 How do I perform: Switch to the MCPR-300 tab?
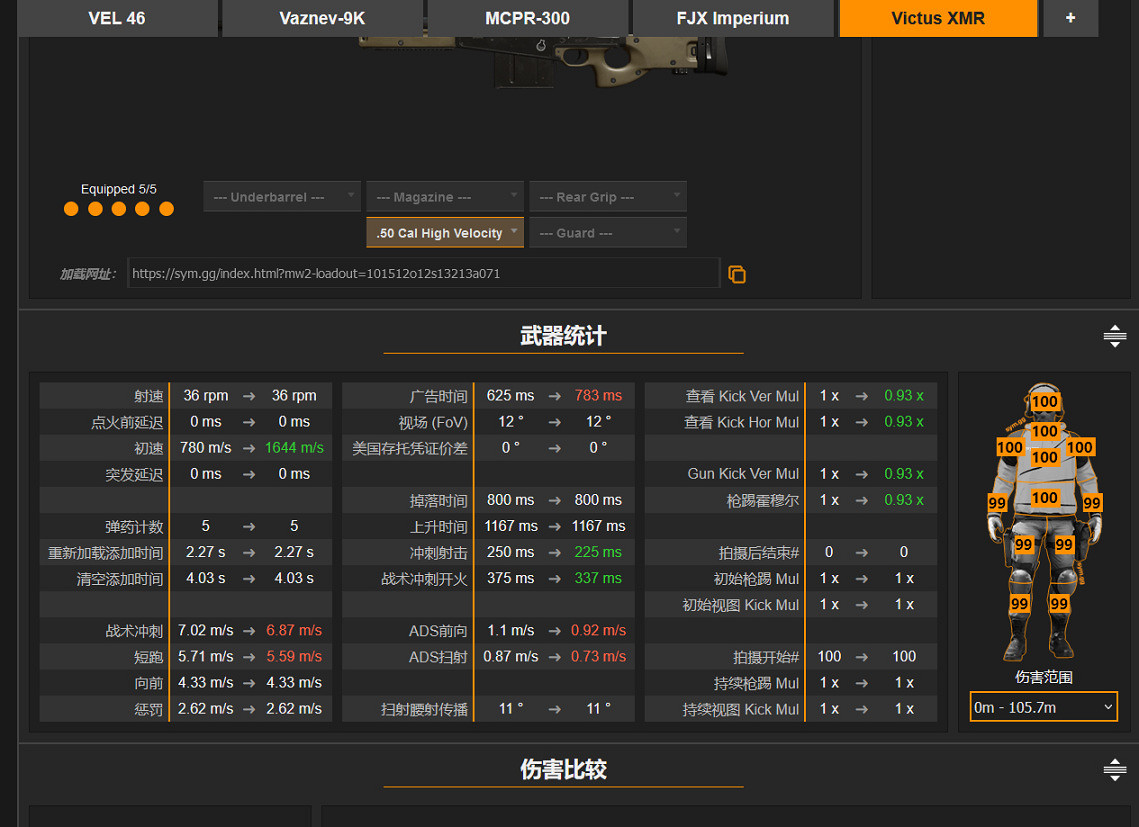527,18
